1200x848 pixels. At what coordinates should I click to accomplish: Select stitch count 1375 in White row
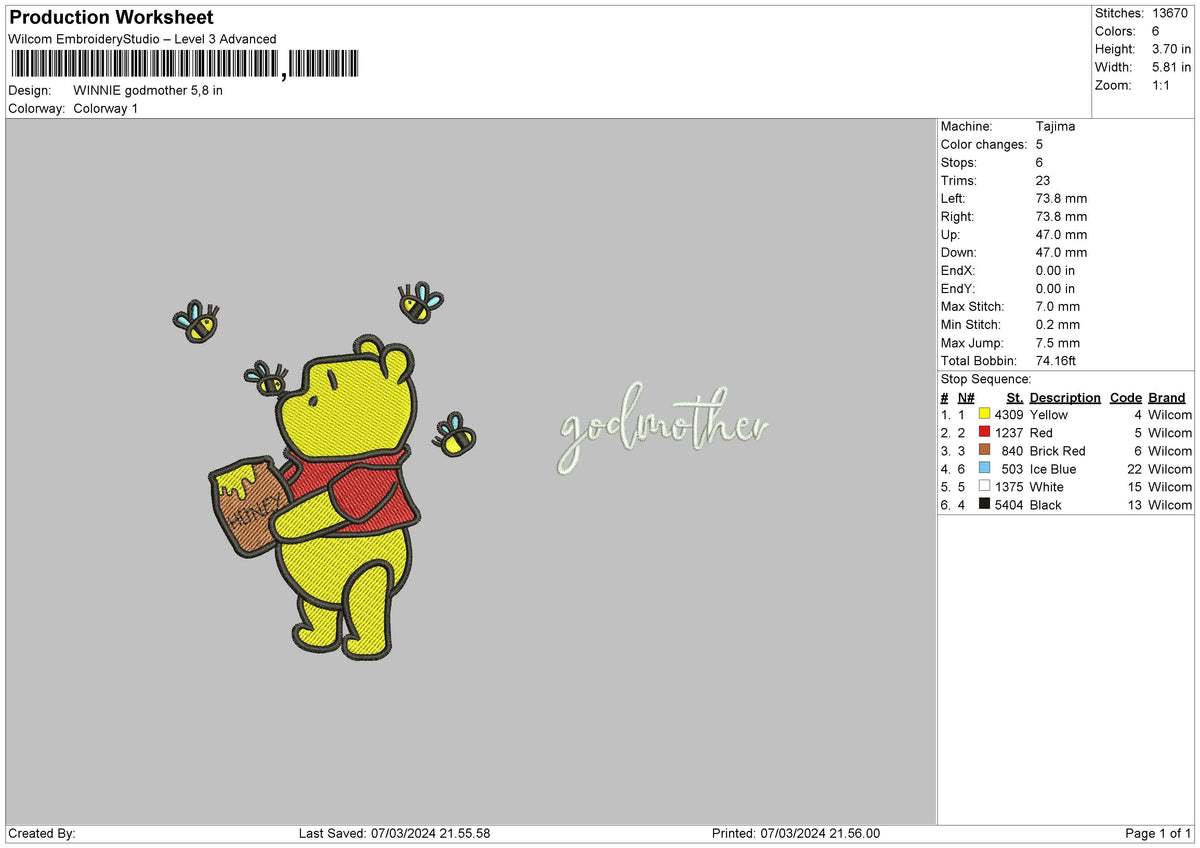click(x=1009, y=486)
